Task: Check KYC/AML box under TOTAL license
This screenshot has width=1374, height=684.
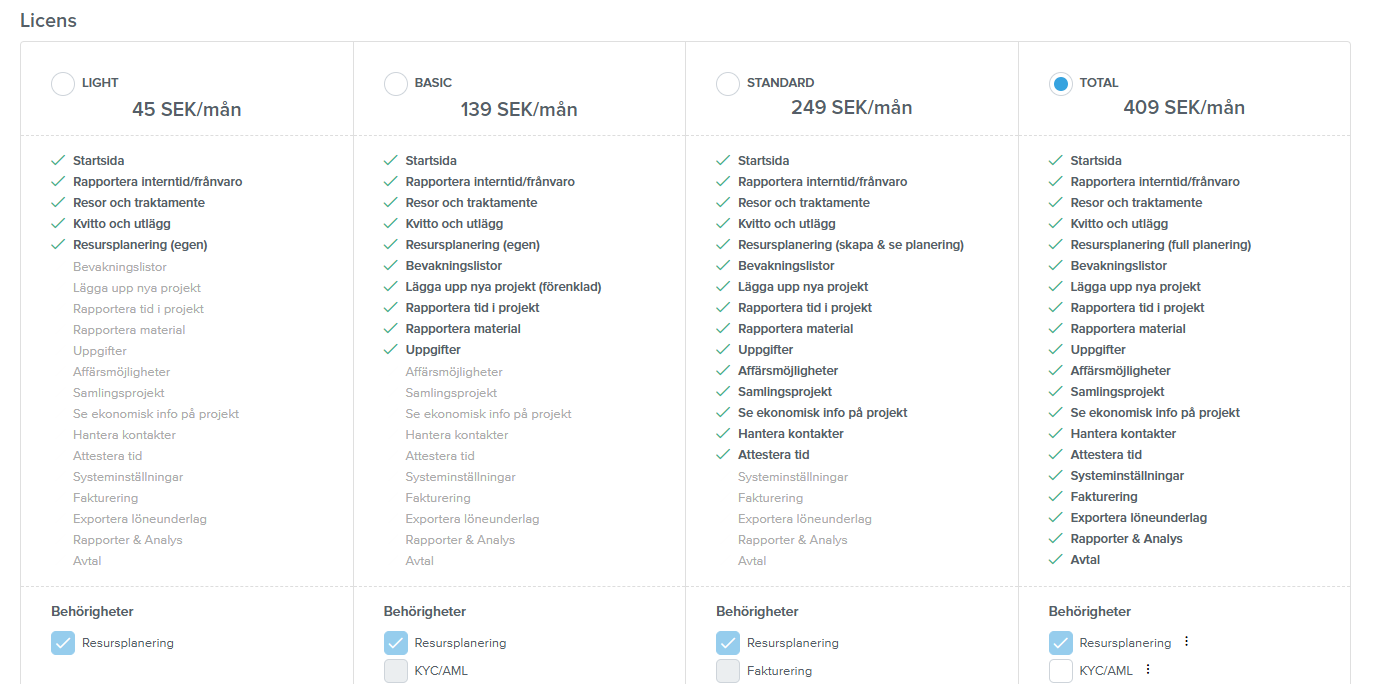Action: click(1061, 671)
